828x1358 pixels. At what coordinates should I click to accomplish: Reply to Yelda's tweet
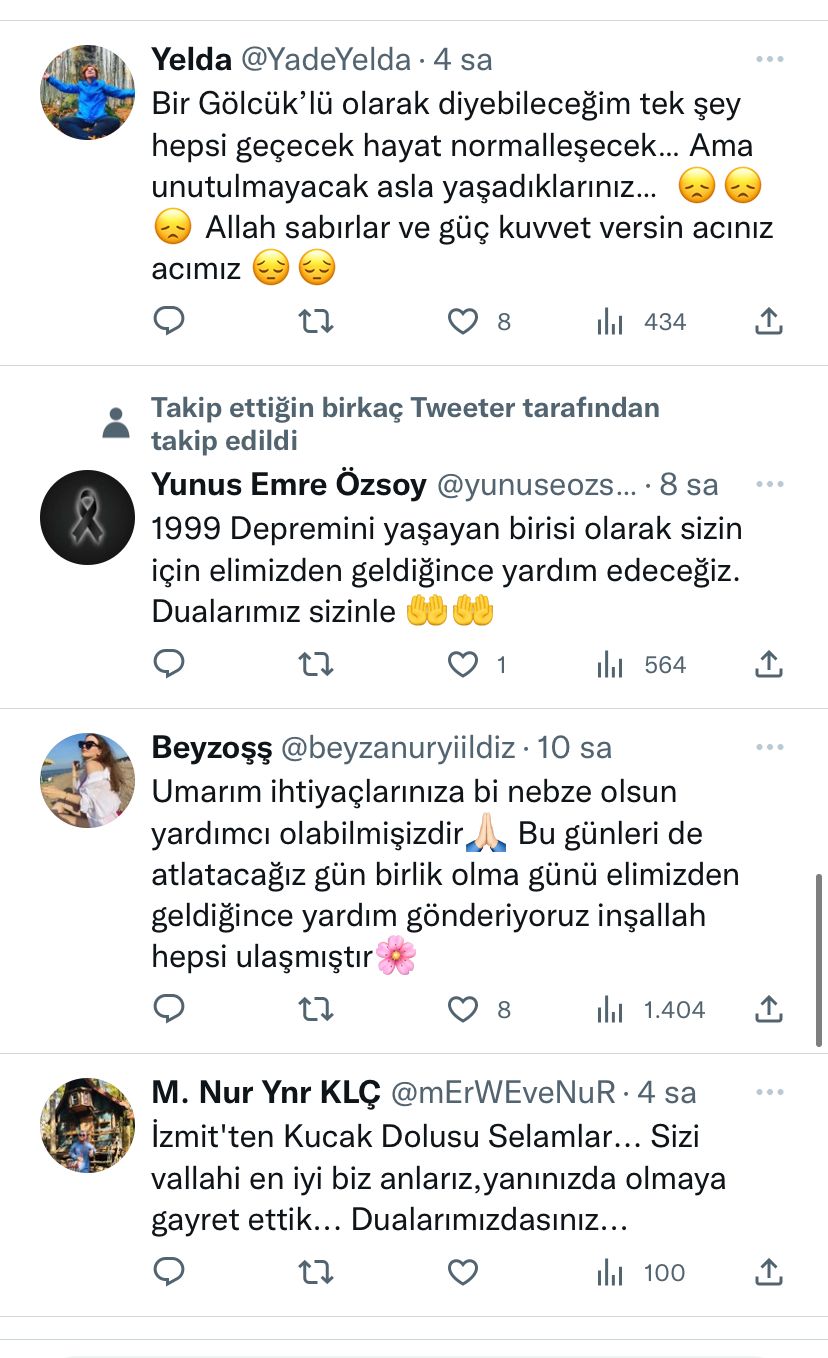coord(169,321)
